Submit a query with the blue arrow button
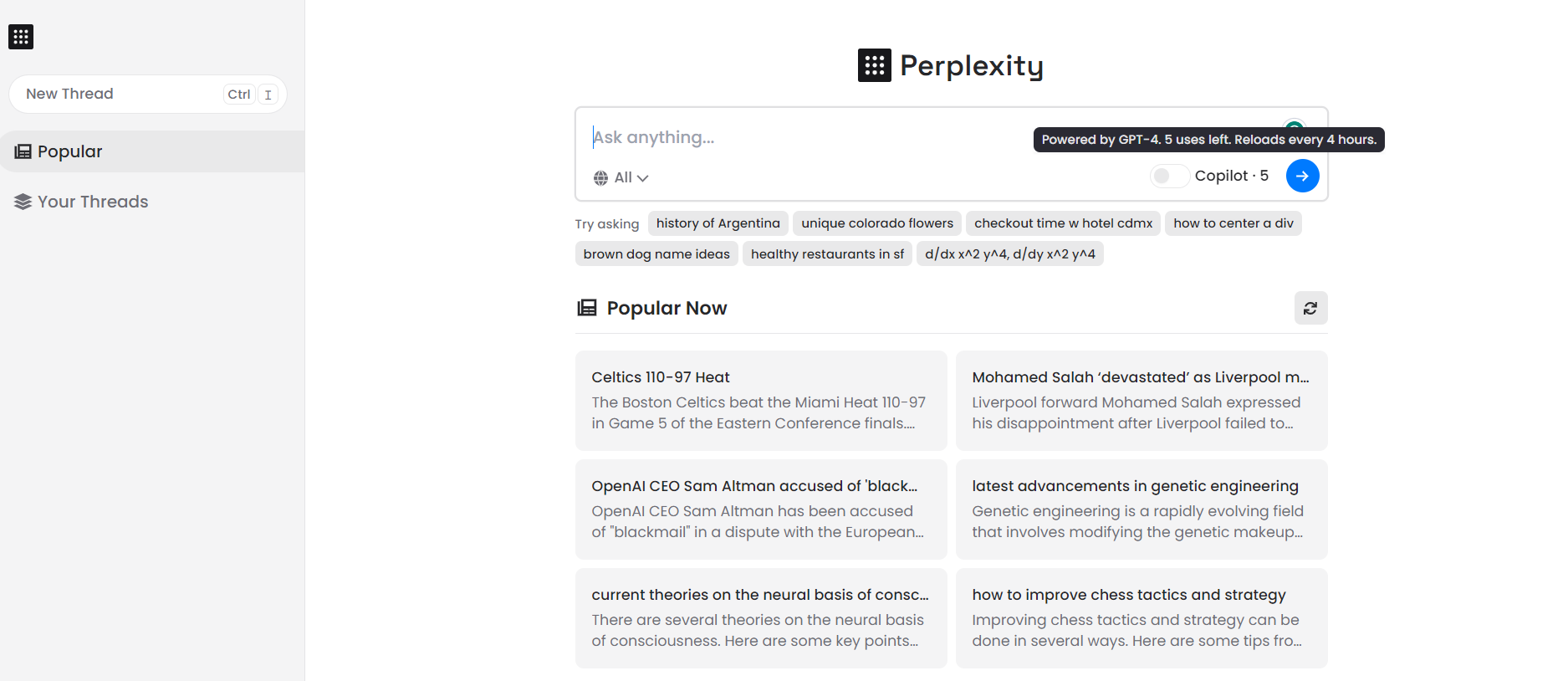The width and height of the screenshot is (1568, 681). (1302, 176)
